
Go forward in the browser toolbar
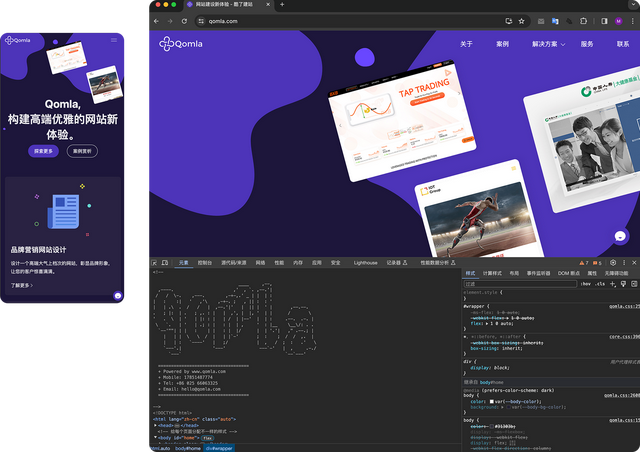click(x=170, y=21)
